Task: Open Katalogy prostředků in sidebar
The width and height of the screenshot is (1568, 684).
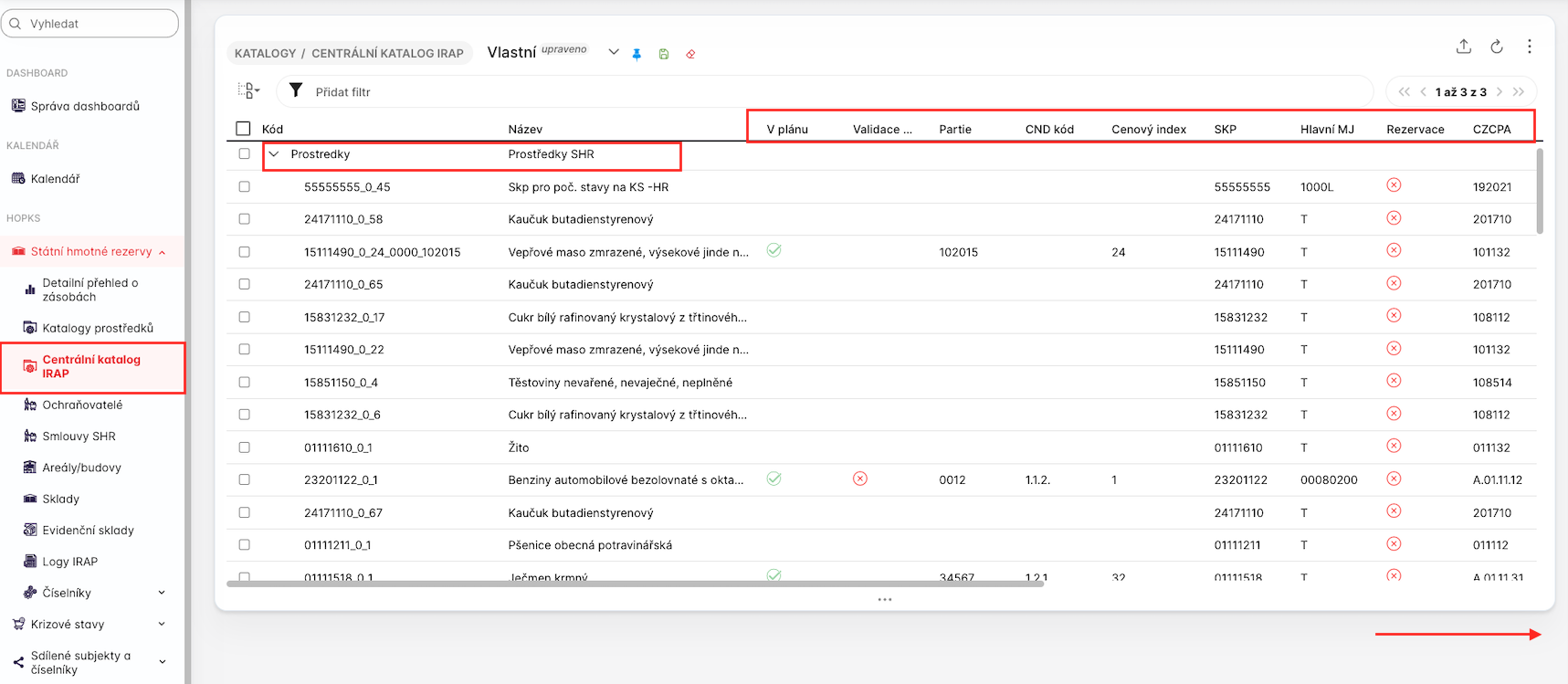Action: [x=97, y=328]
